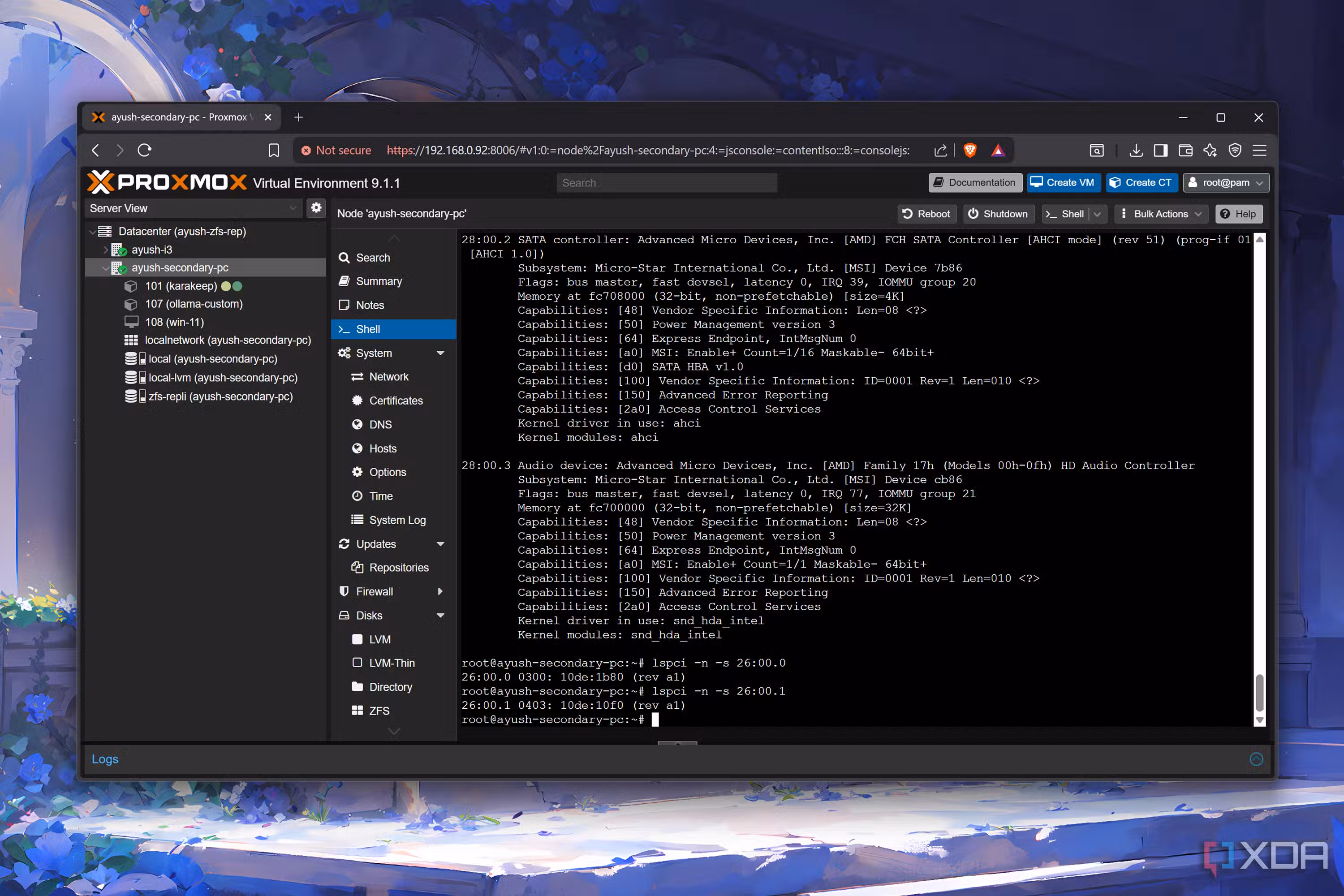Click the share page icon in address bar
The width and height of the screenshot is (1344, 896).
click(940, 150)
